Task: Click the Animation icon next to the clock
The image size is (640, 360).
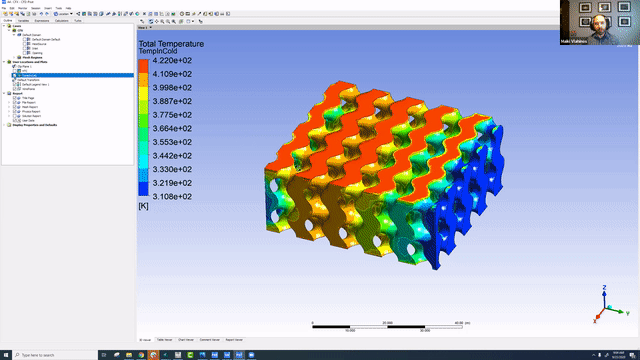Action: (x=188, y=14)
